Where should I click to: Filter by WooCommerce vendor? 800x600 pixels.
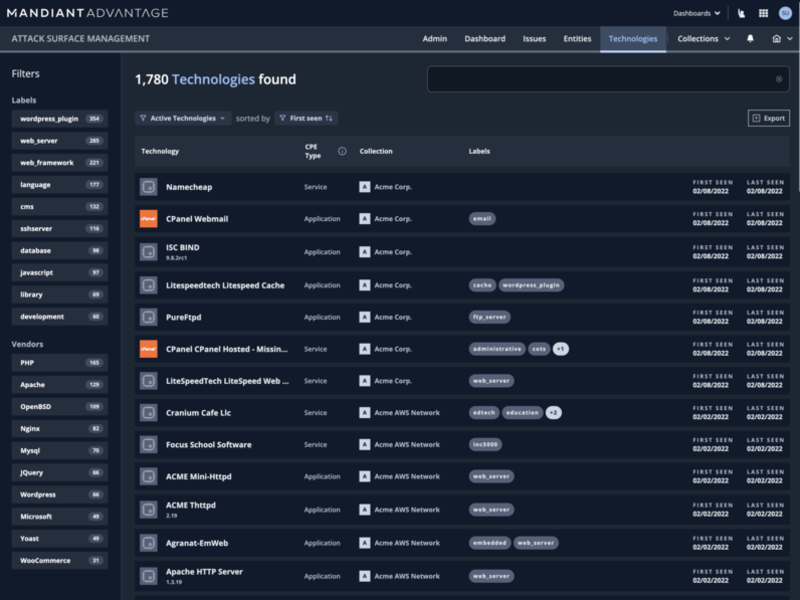pos(60,560)
